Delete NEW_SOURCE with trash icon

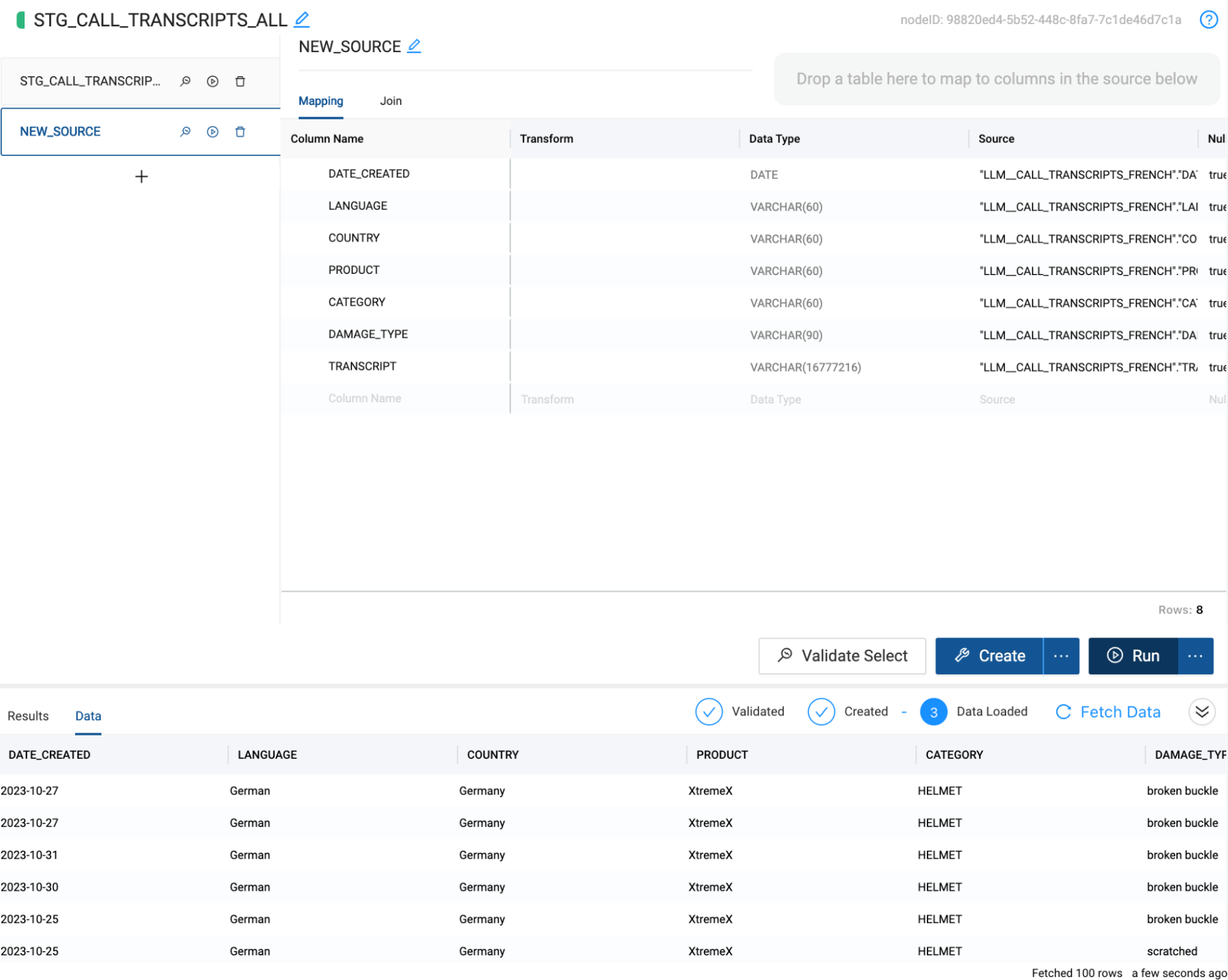240,131
